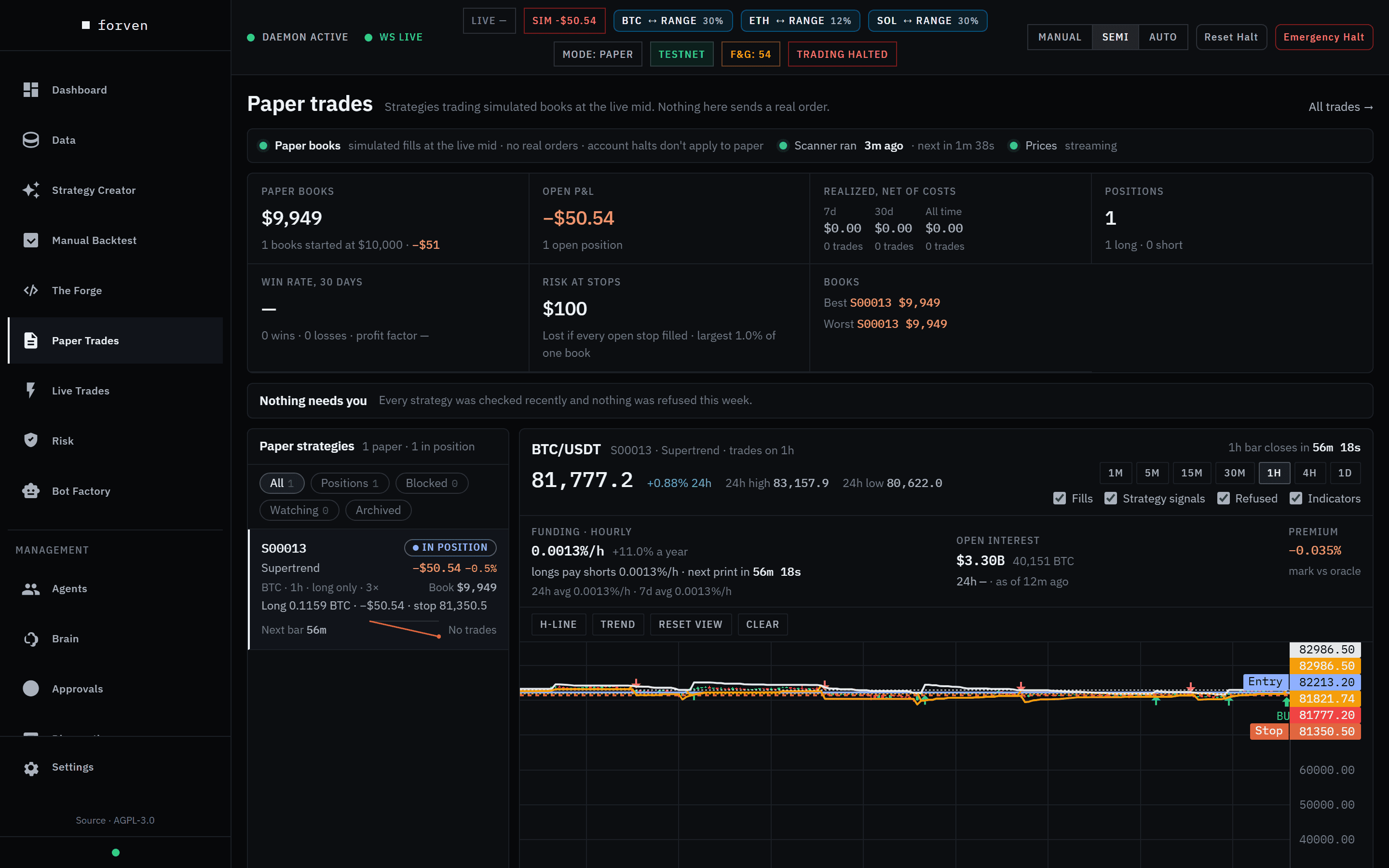
Task: Toggle the Strategy signals checkbox
Action: [1111, 498]
